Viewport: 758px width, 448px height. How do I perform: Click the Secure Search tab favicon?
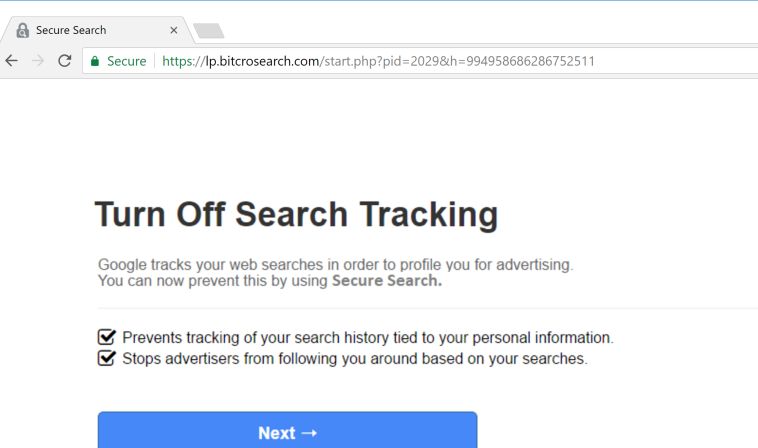coord(23,30)
